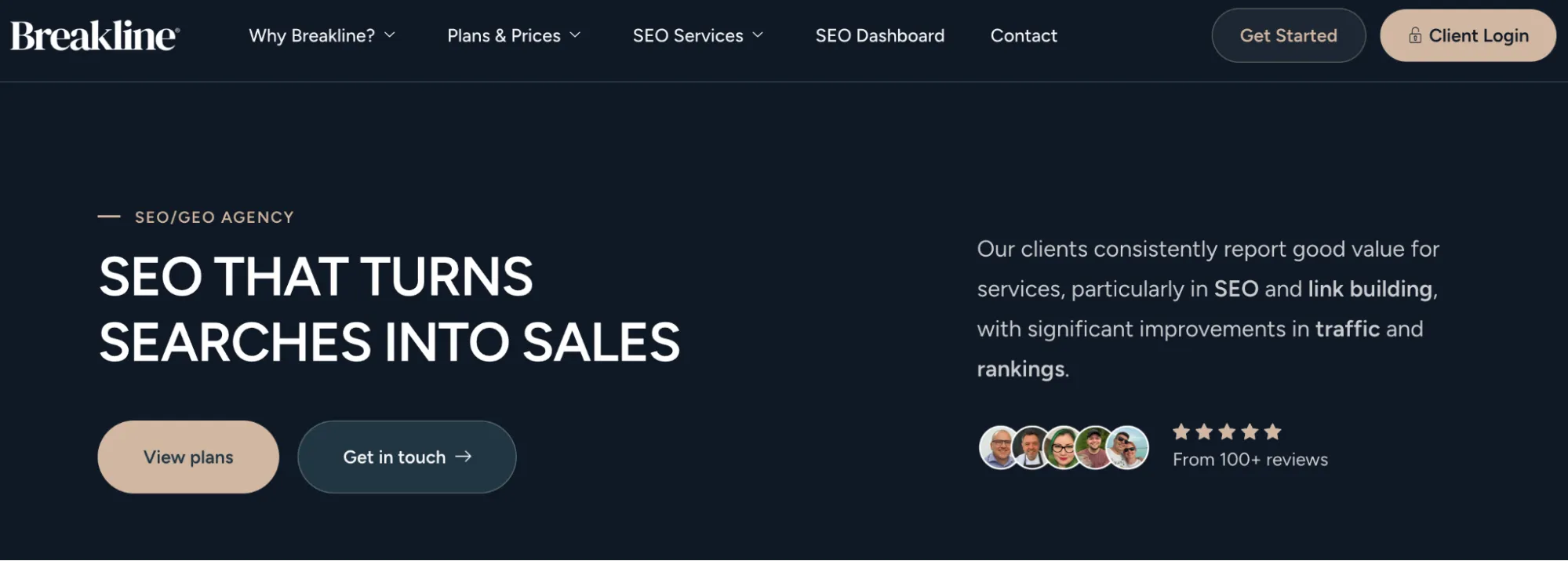Open the SEO Dashboard menu item
The height and width of the screenshot is (561, 1568).
click(x=879, y=35)
